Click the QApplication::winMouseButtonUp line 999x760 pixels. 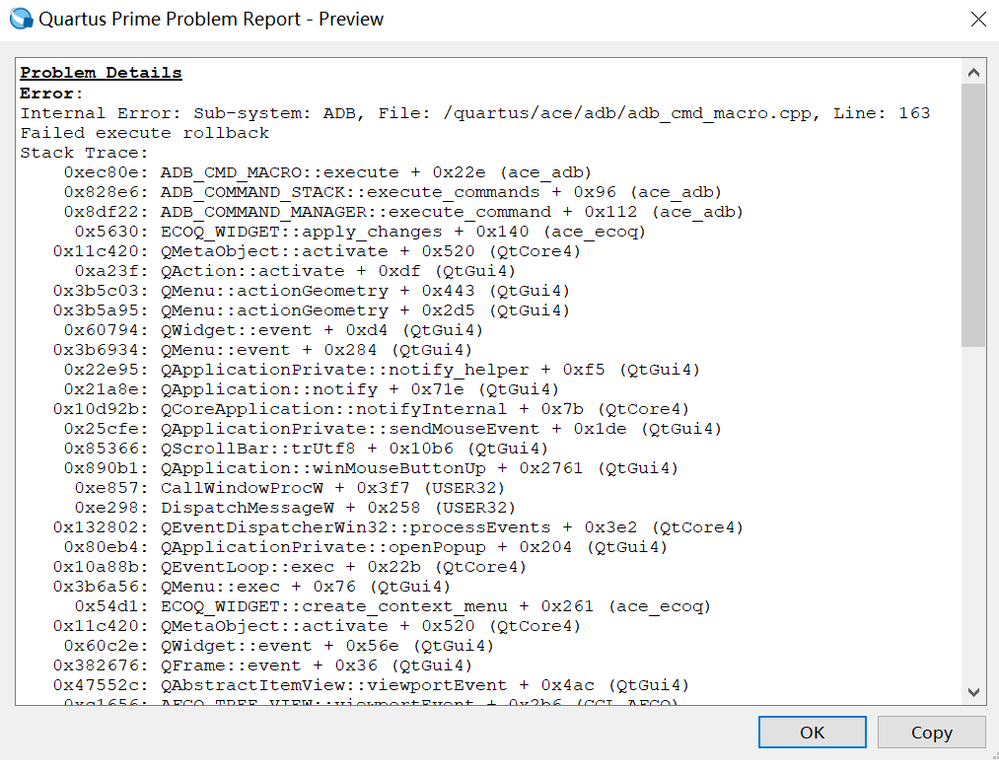[371, 469]
